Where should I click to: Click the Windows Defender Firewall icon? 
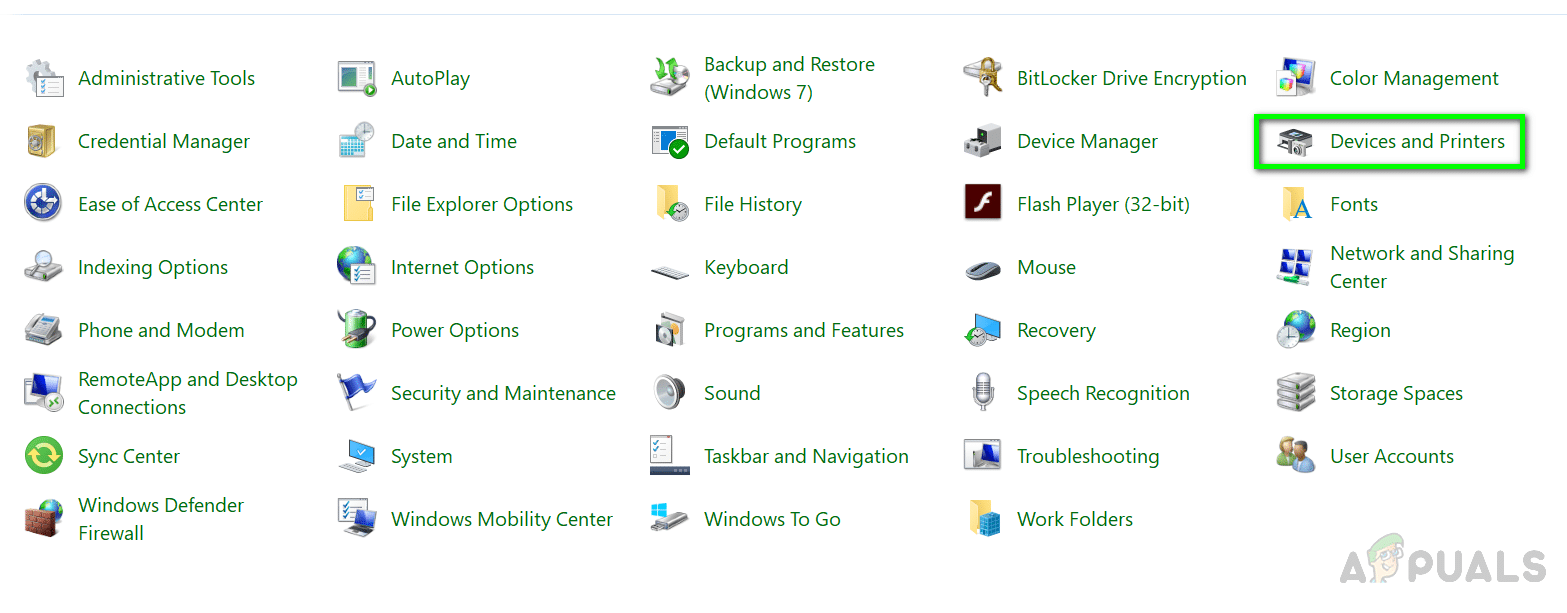[x=44, y=520]
